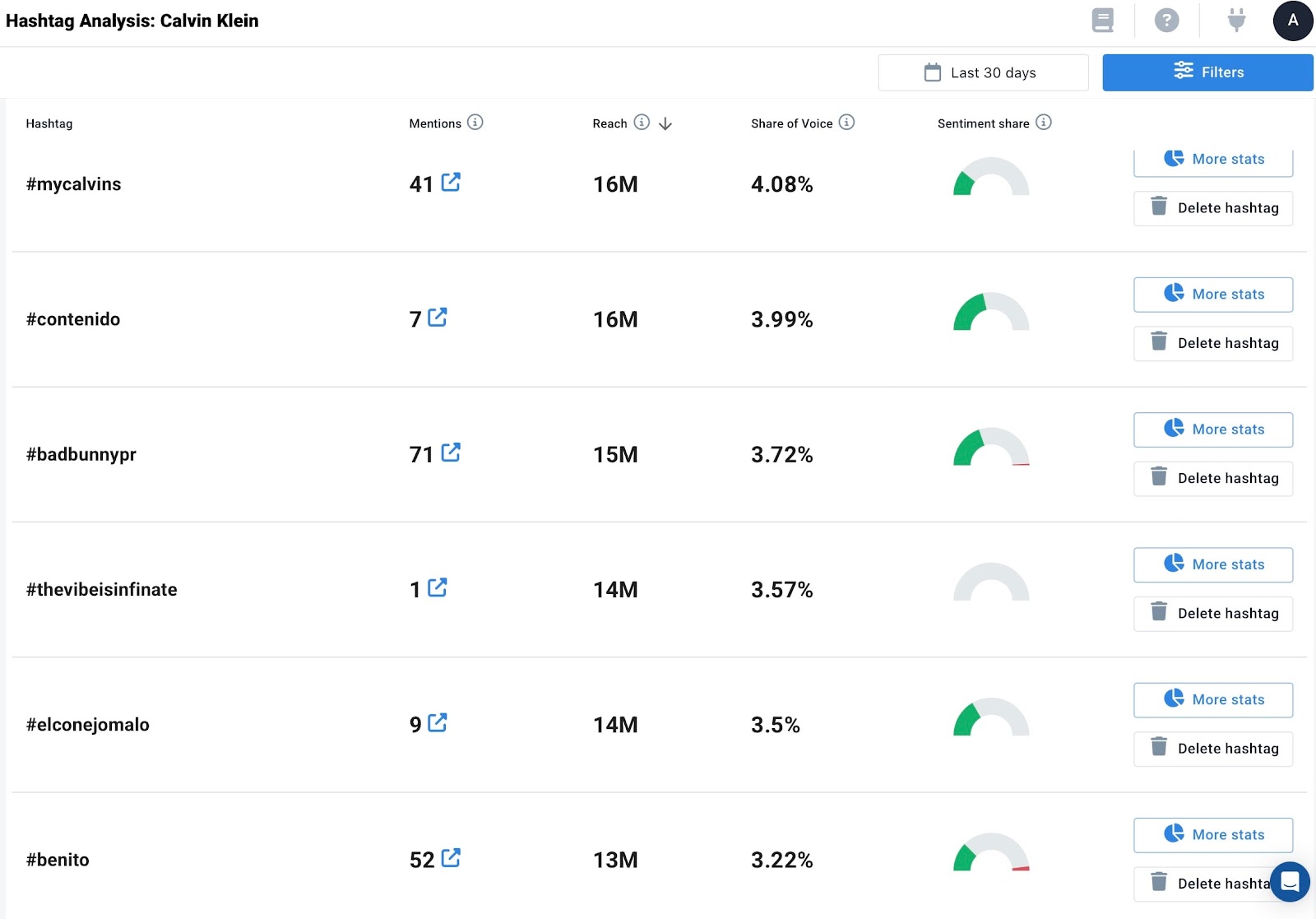Open the account avatar 'A'
1316x919 pixels.
click(1293, 21)
